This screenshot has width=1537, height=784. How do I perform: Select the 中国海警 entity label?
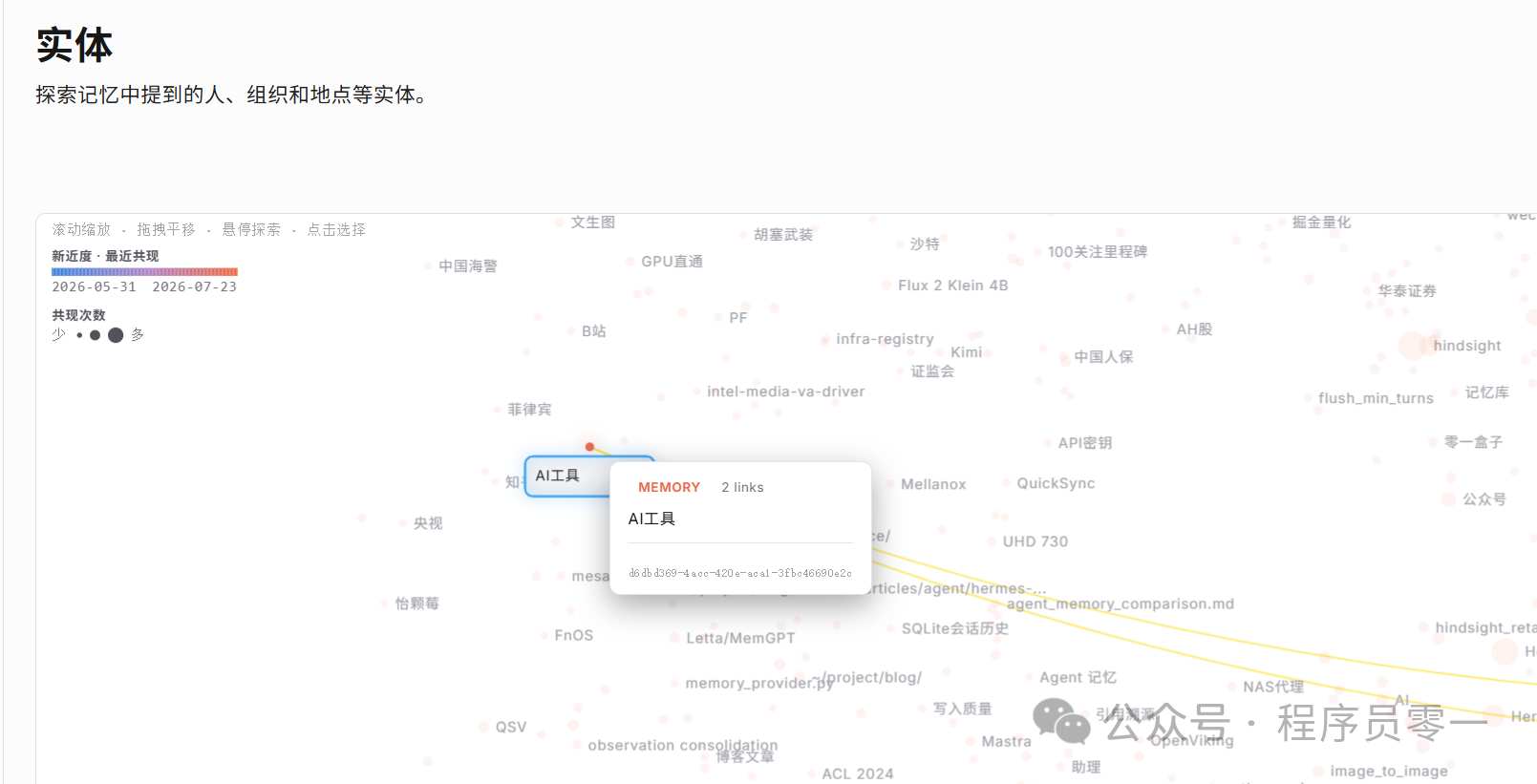pyautogui.click(x=468, y=266)
